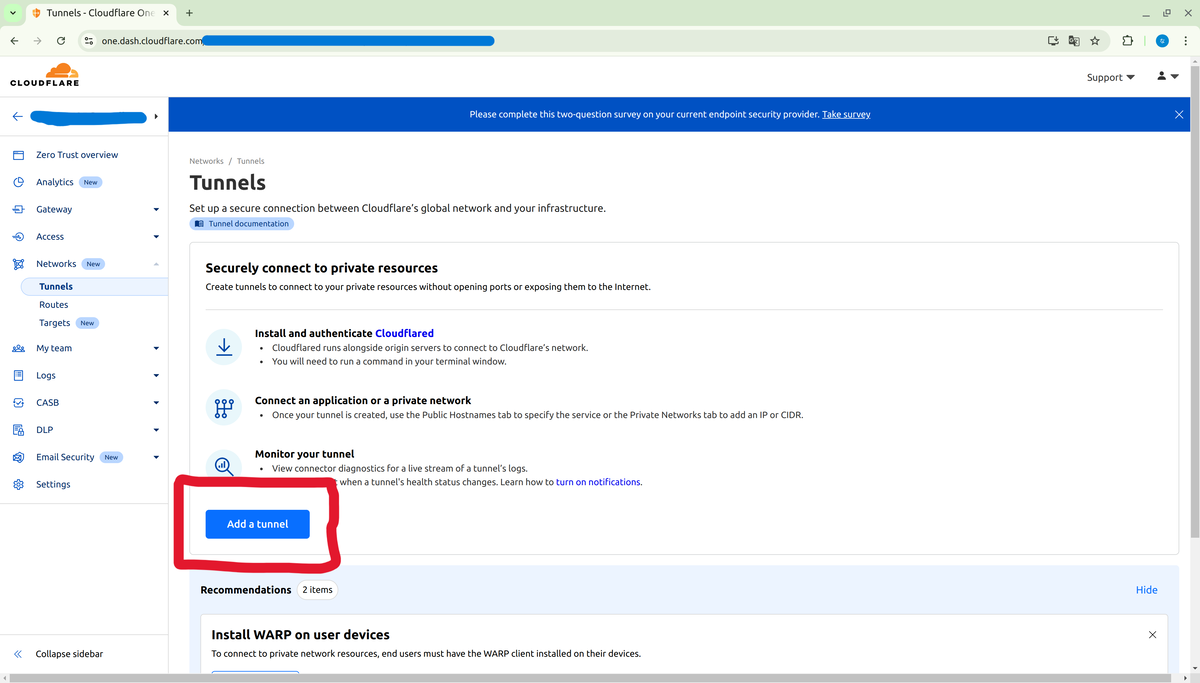Expand the CASB menu arrow
This screenshot has height=683, width=1200.
[x=156, y=403]
